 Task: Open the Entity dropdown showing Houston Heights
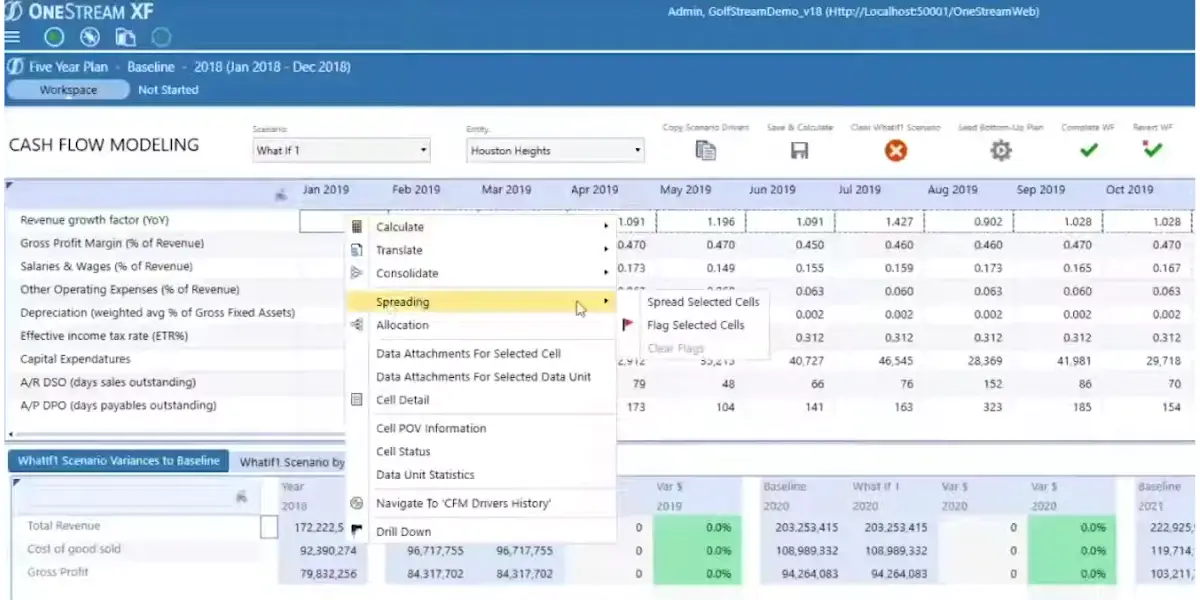555,151
